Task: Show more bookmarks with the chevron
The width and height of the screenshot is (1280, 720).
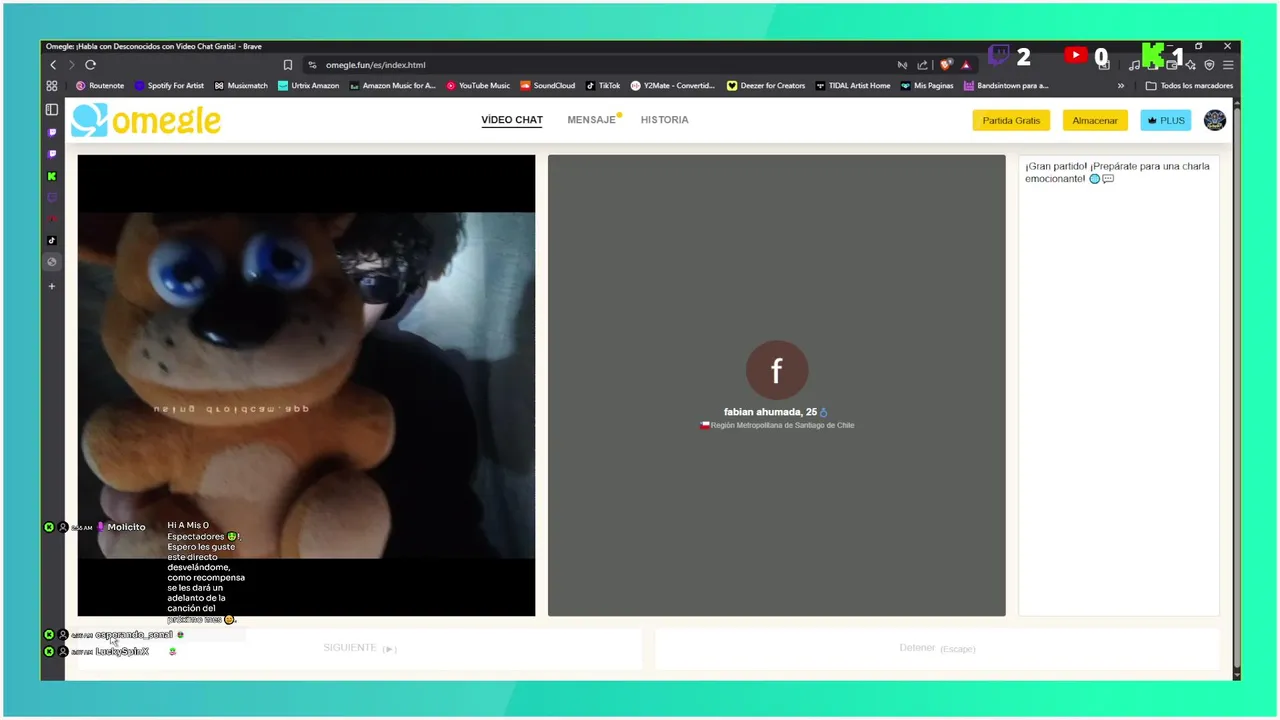Action: [x=1121, y=86]
